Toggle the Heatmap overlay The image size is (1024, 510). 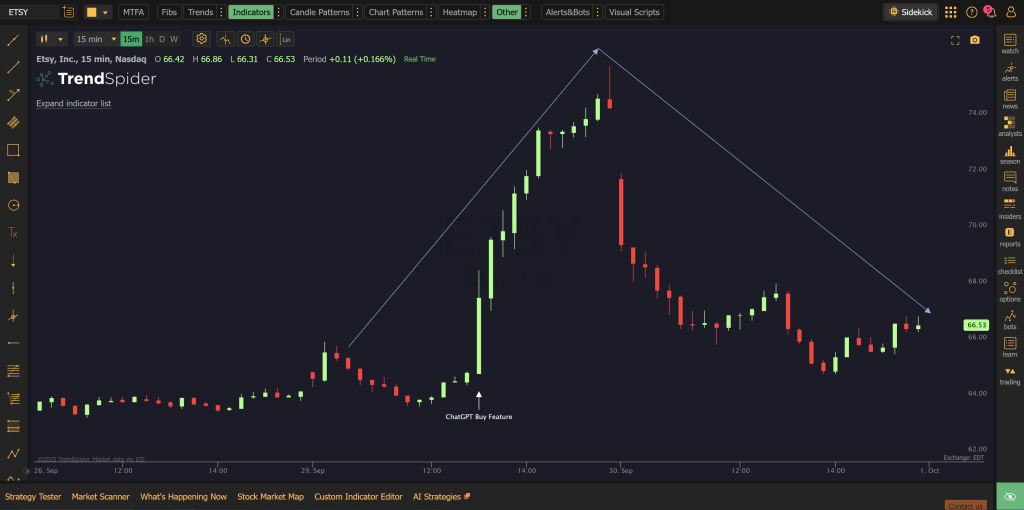[x=460, y=12]
